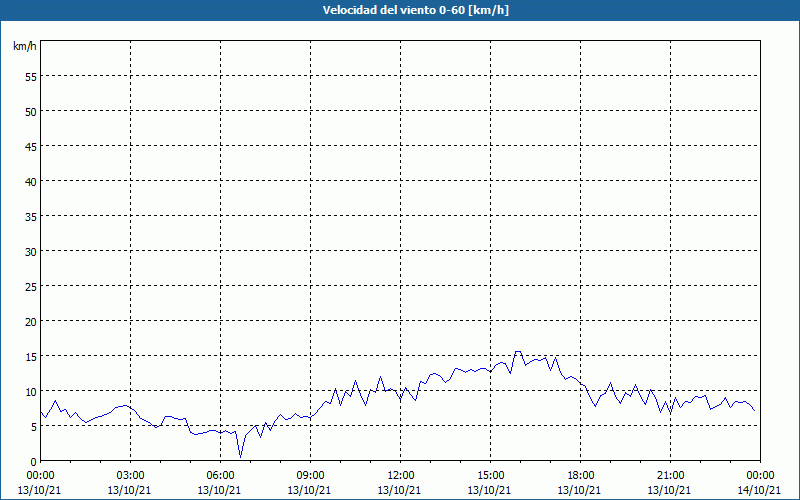
Task: Click the y-axis value 15
Action: pyautogui.click(x=31, y=357)
